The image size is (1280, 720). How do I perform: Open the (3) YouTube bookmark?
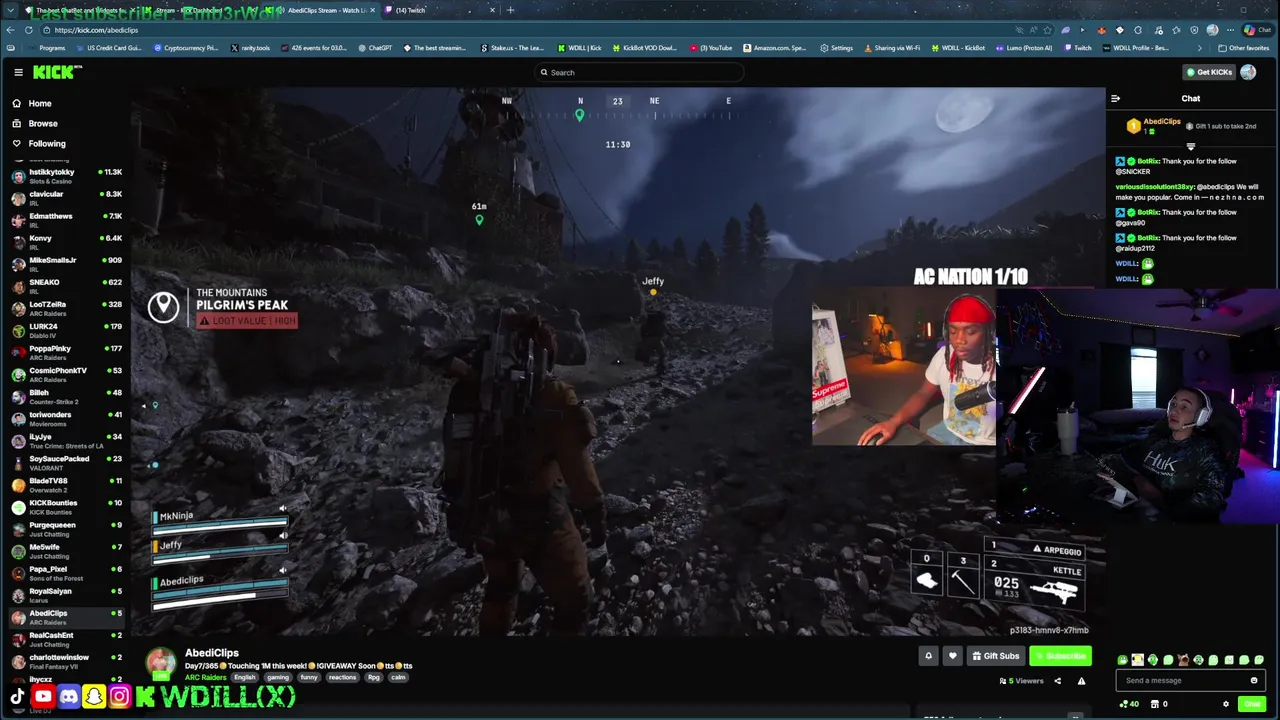pos(711,48)
